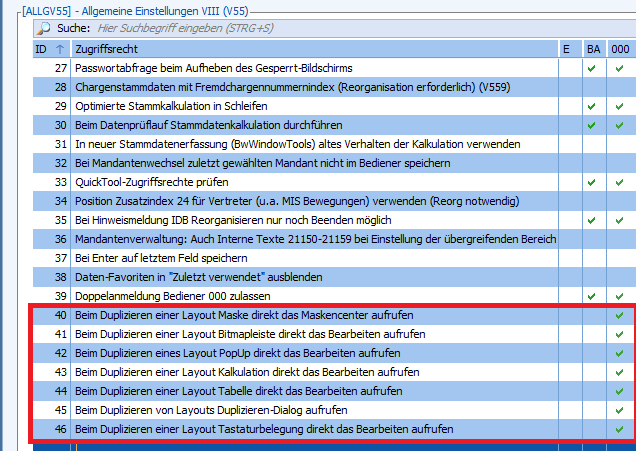Toggle 000 checkmark for row 45 Duplizieren-Dialog

(620, 410)
